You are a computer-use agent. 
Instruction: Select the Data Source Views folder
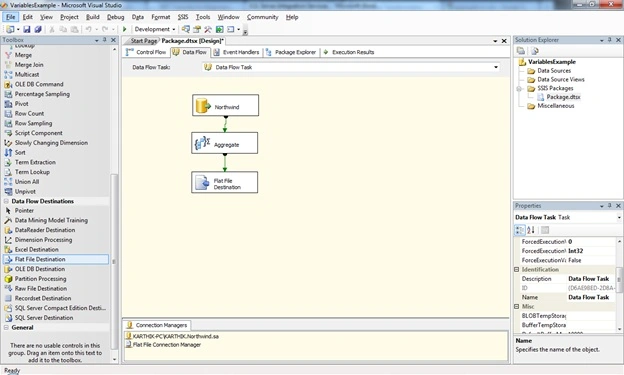[x=560, y=79]
